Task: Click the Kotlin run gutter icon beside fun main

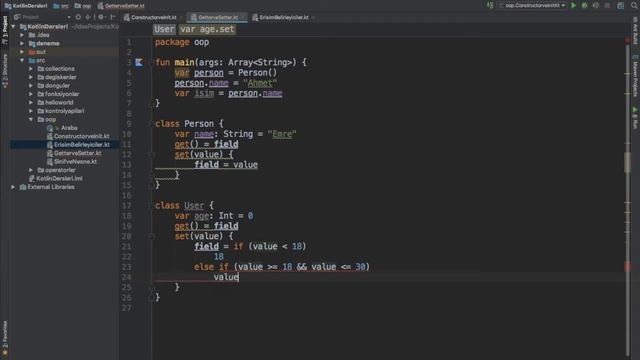Action: pos(139,62)
